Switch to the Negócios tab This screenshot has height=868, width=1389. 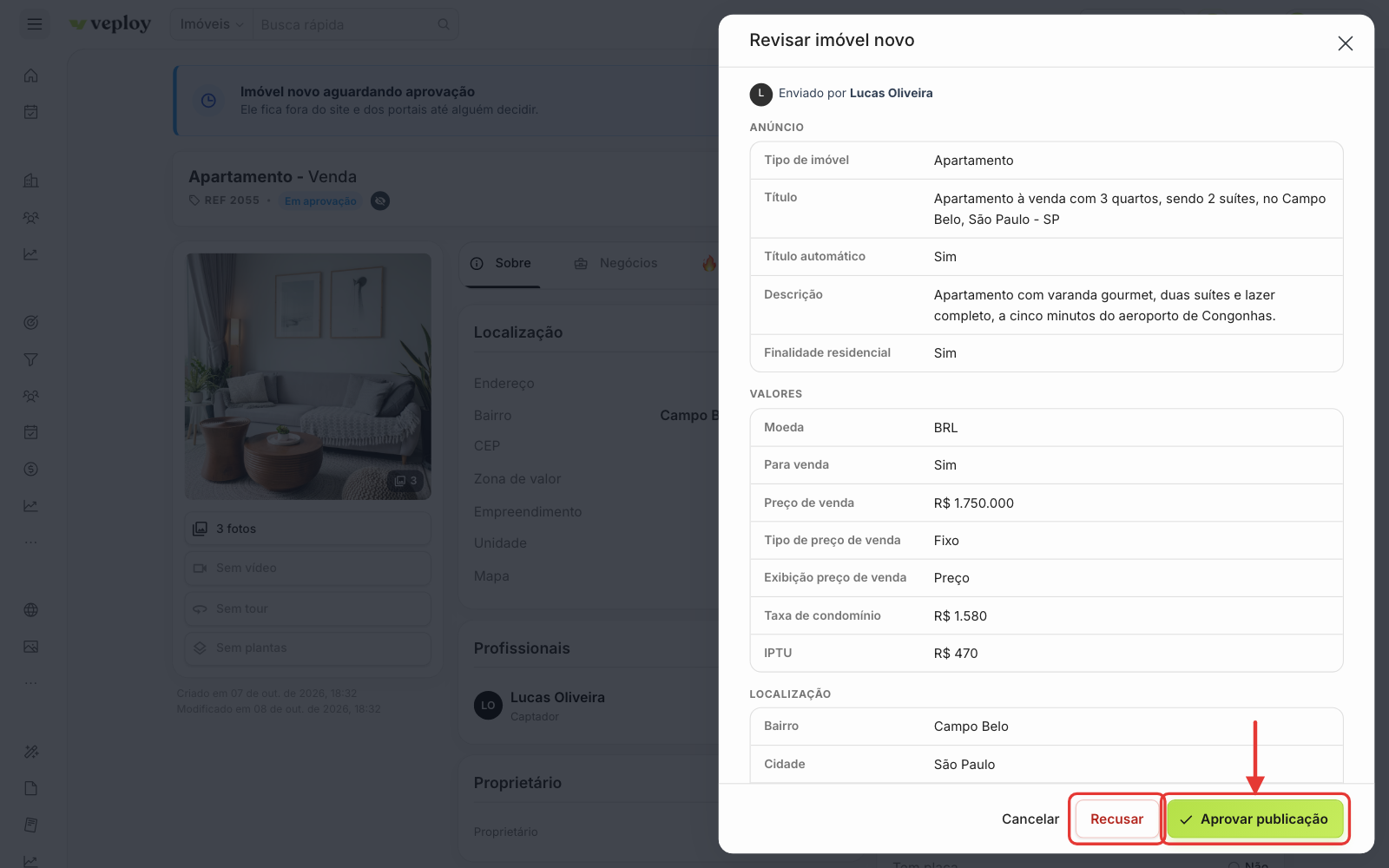[616, 263]
